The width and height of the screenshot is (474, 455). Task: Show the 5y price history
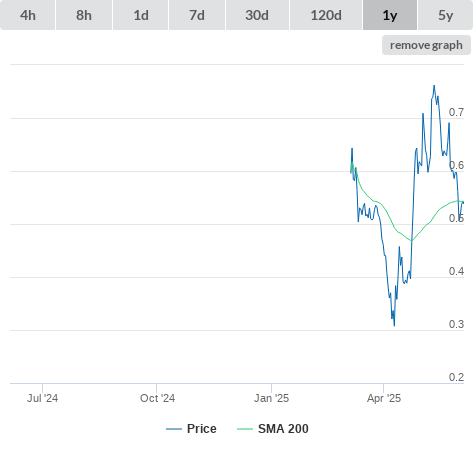point(445,15)
